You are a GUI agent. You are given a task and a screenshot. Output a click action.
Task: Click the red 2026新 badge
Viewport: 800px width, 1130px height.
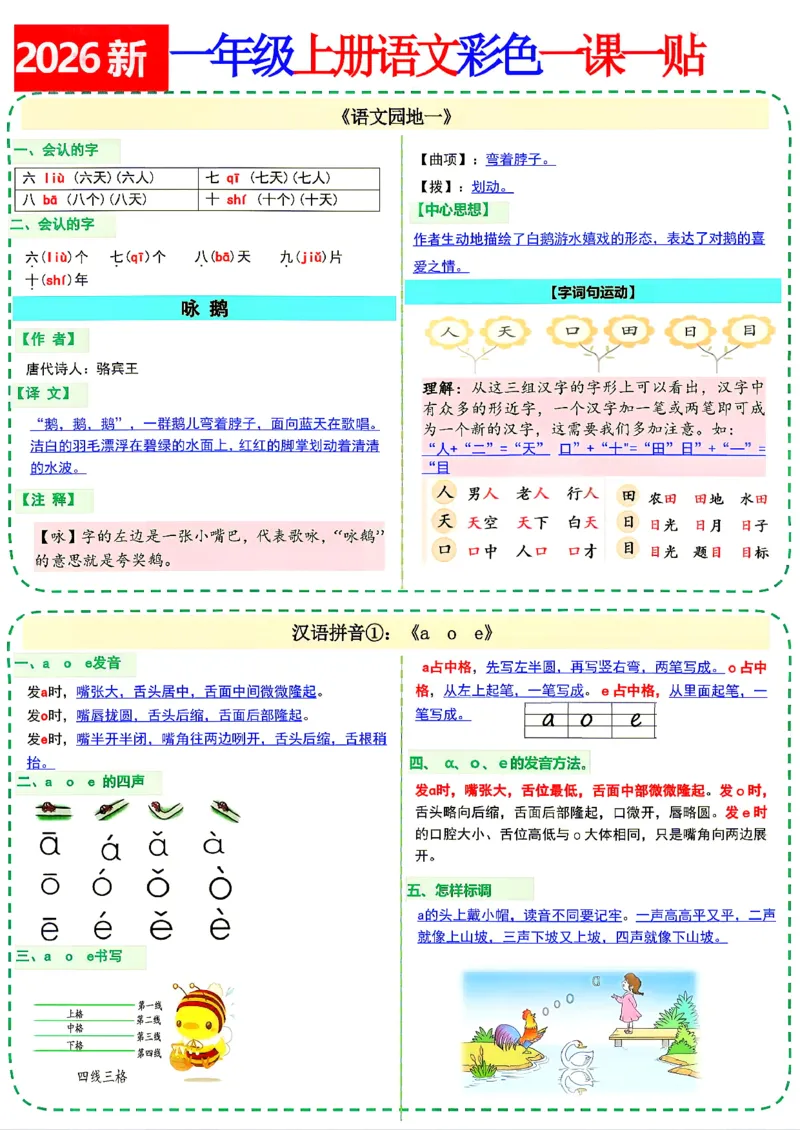91,58
